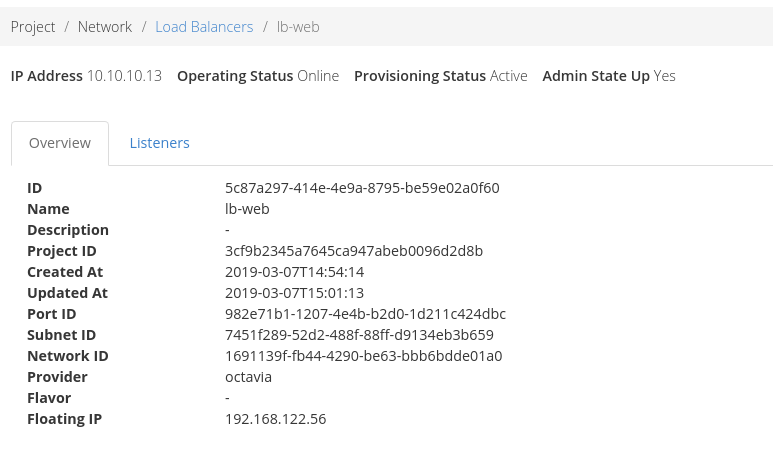Click the Admin State Up value Yes
This screenshot has height=469, width=773.
[665, 76]
